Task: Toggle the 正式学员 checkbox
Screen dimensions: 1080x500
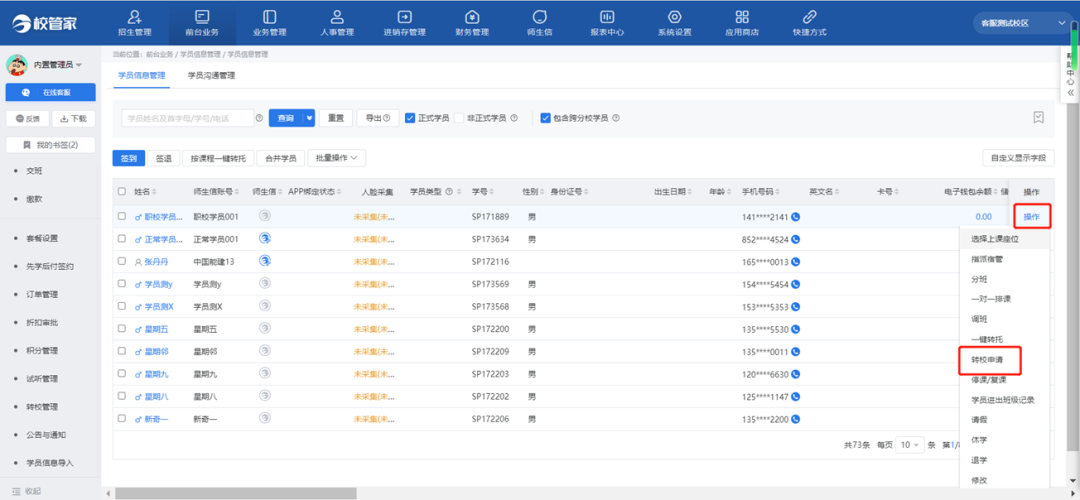Action: click(410, 118)
